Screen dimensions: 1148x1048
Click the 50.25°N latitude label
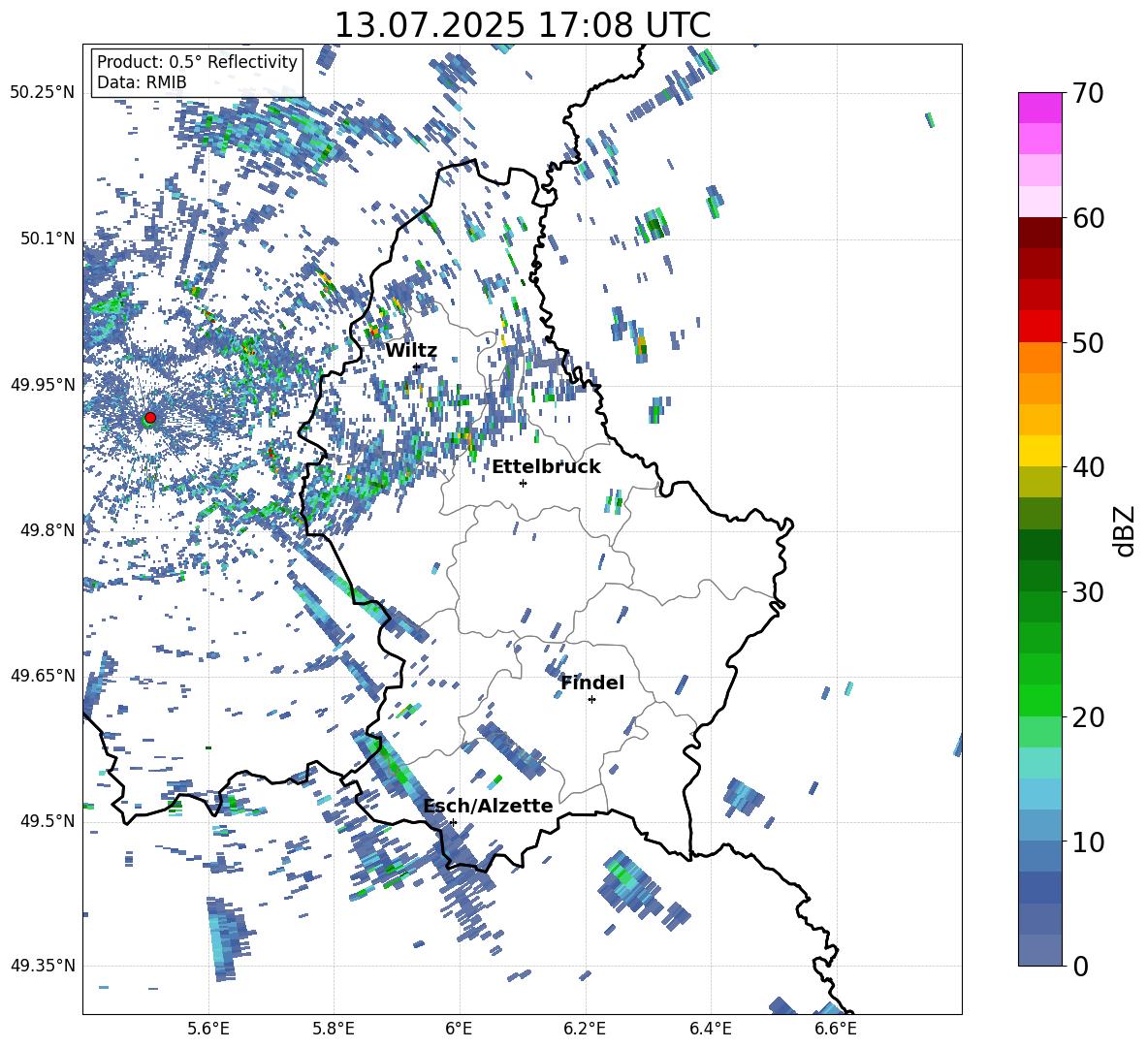click(x=43, y=93)
